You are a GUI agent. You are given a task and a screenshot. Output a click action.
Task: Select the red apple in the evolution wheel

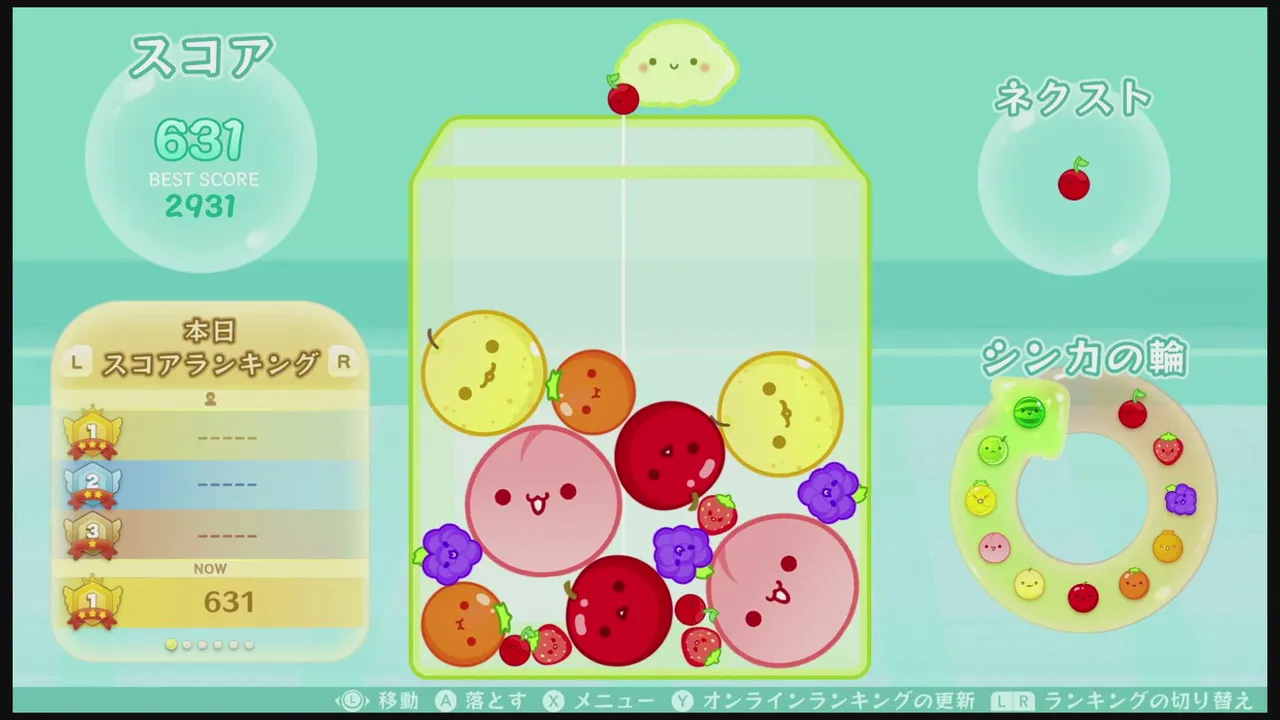[1083, 597]
